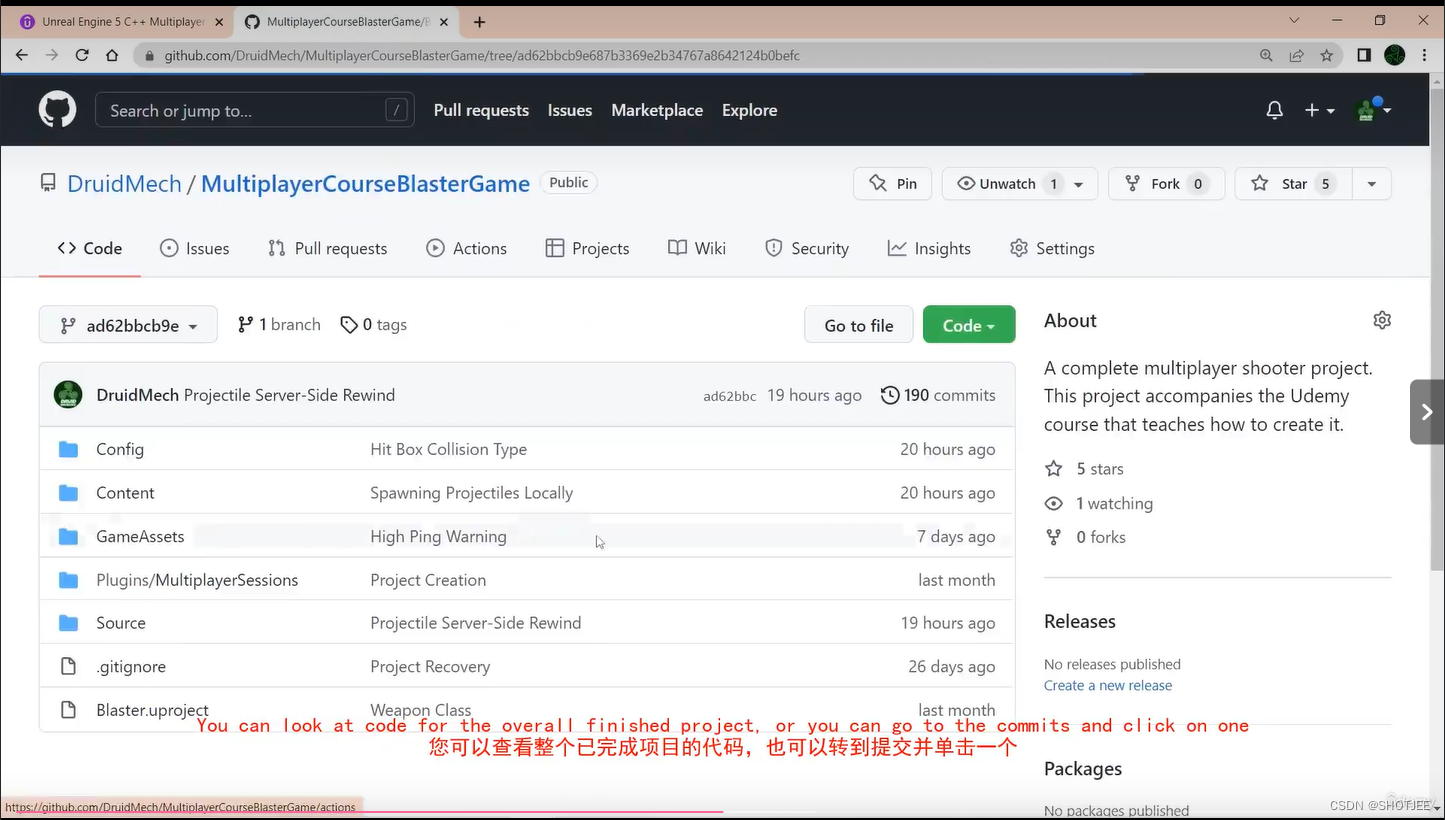This screenshot has width=1445, height=820.
Task: Open the 0 tags link
Action: pos(373,325)
